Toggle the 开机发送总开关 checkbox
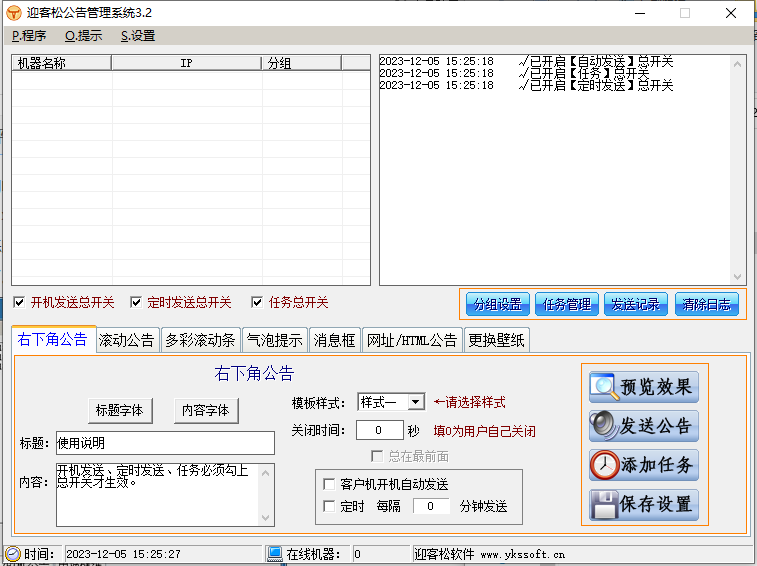This screenshot has height=566, width=757. tap(19, 302)
